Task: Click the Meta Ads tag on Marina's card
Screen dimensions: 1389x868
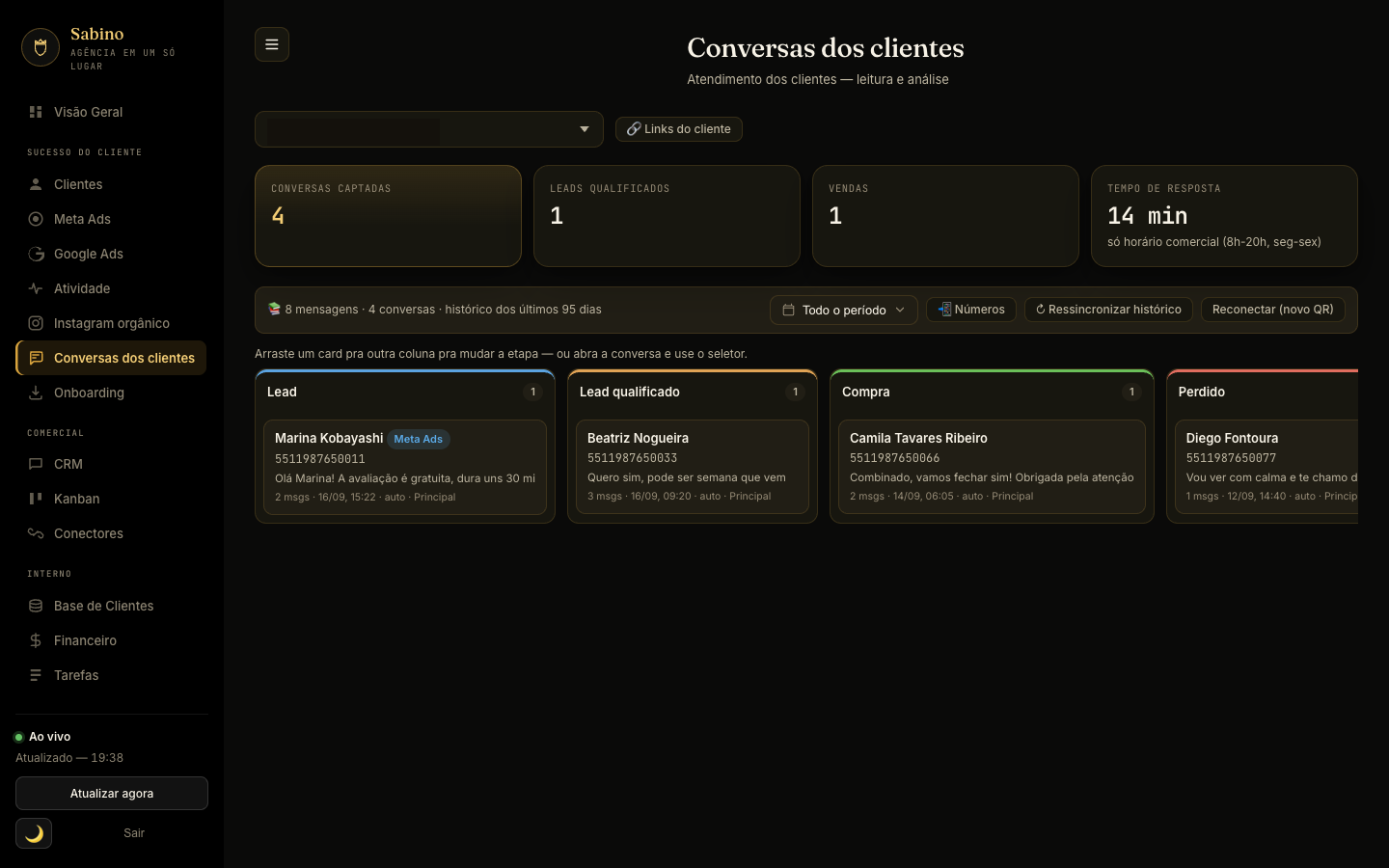Action: [419, 439]
